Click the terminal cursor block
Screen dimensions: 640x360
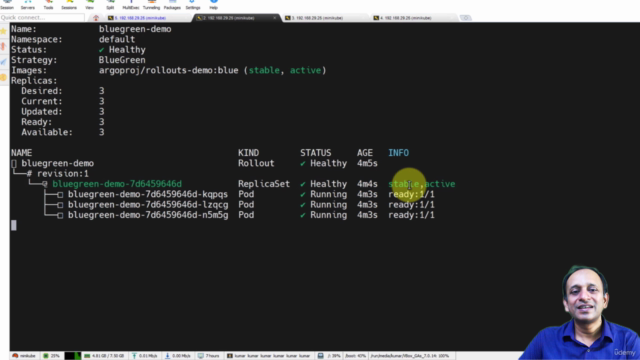click(14, 225)
